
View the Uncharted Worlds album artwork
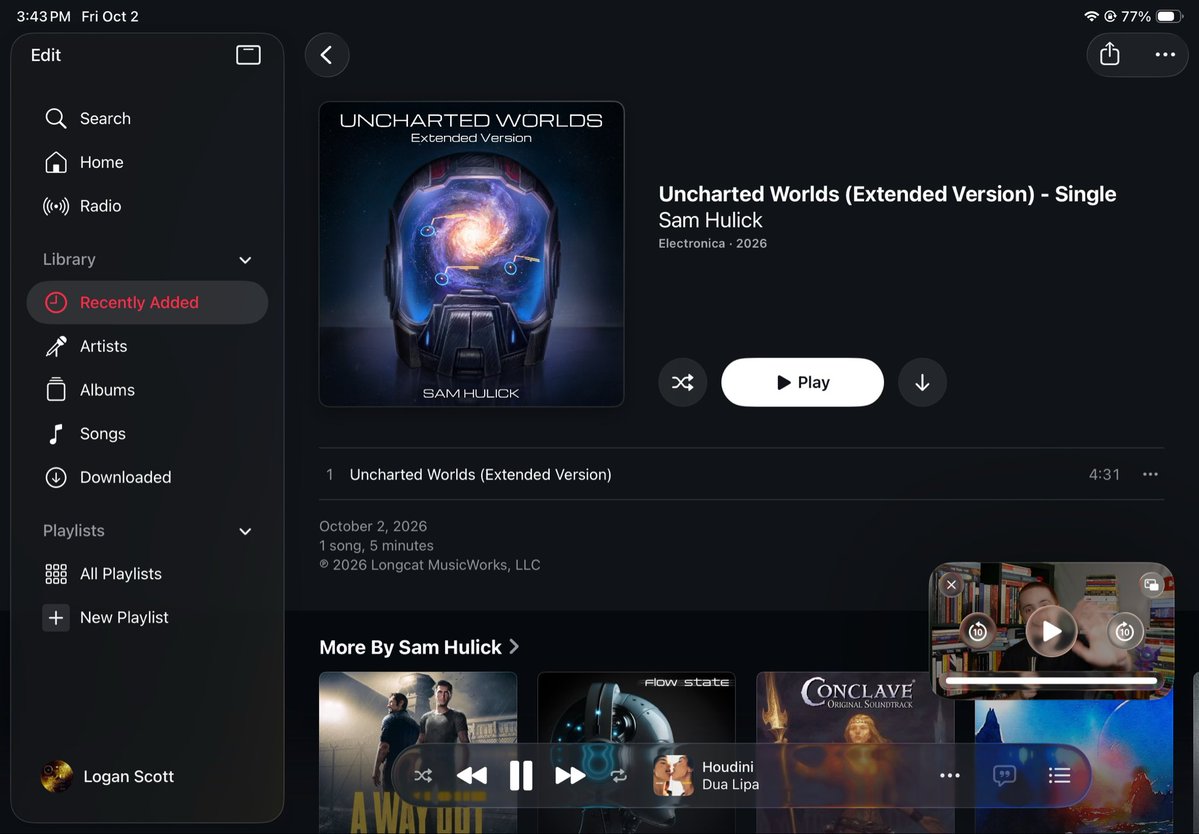click(x=471, y=254)
